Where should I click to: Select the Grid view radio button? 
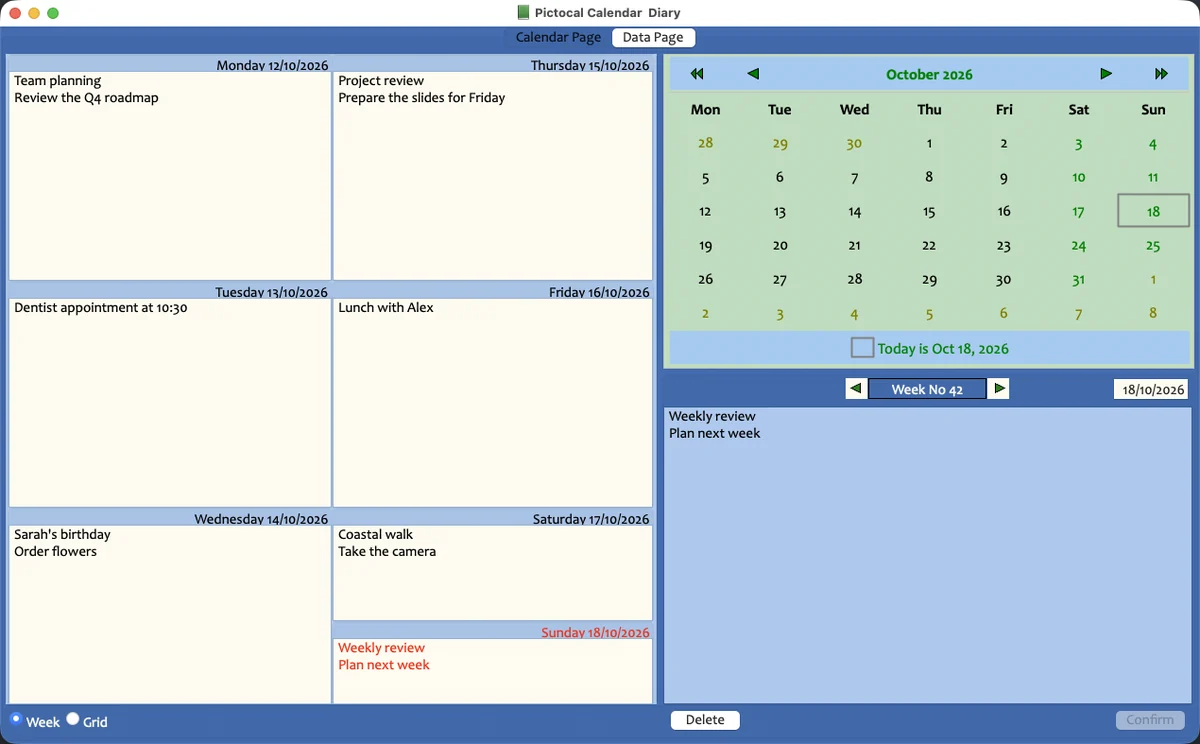73,719
